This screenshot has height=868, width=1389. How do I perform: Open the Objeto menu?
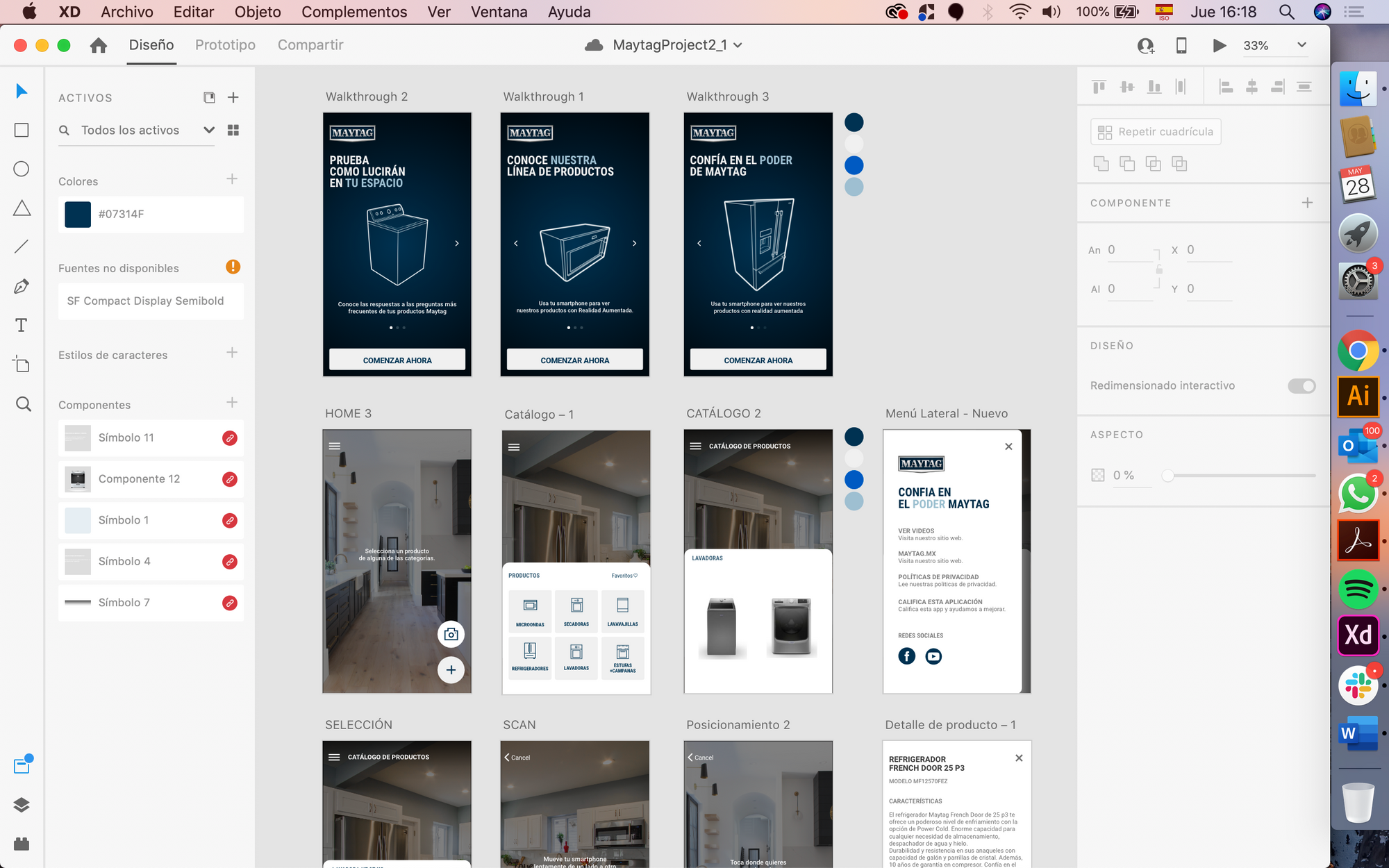point(258,12)
